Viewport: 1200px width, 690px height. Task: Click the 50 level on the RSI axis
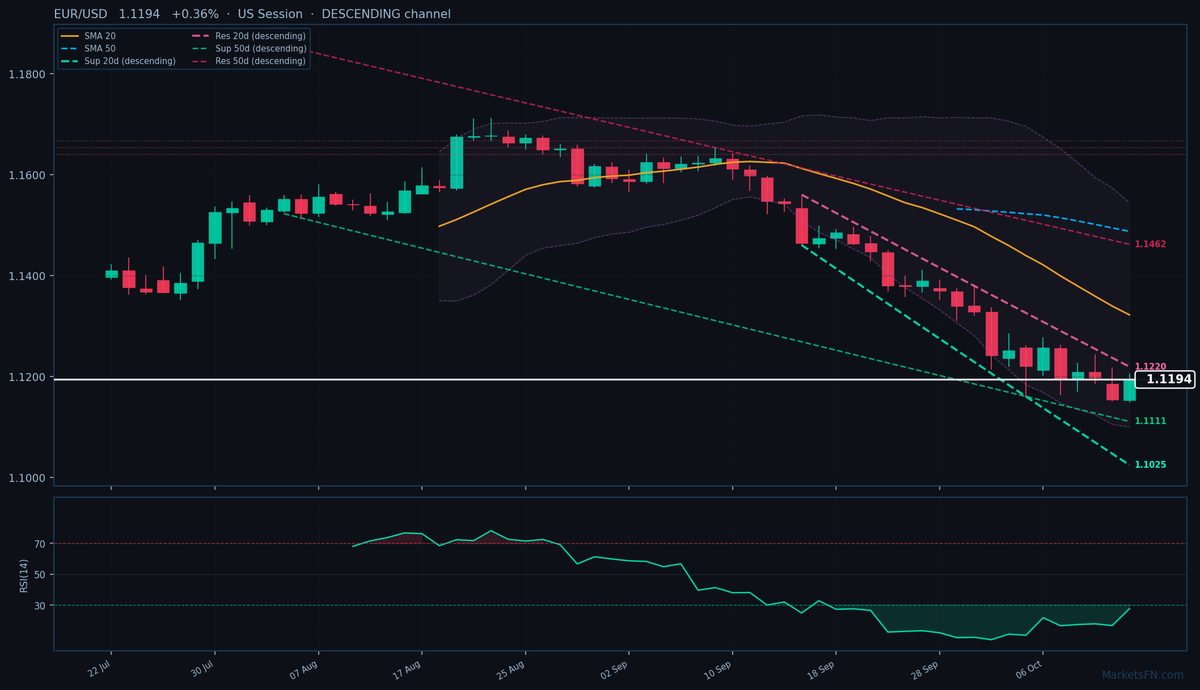pyautogui.click(x=41, y=575)
